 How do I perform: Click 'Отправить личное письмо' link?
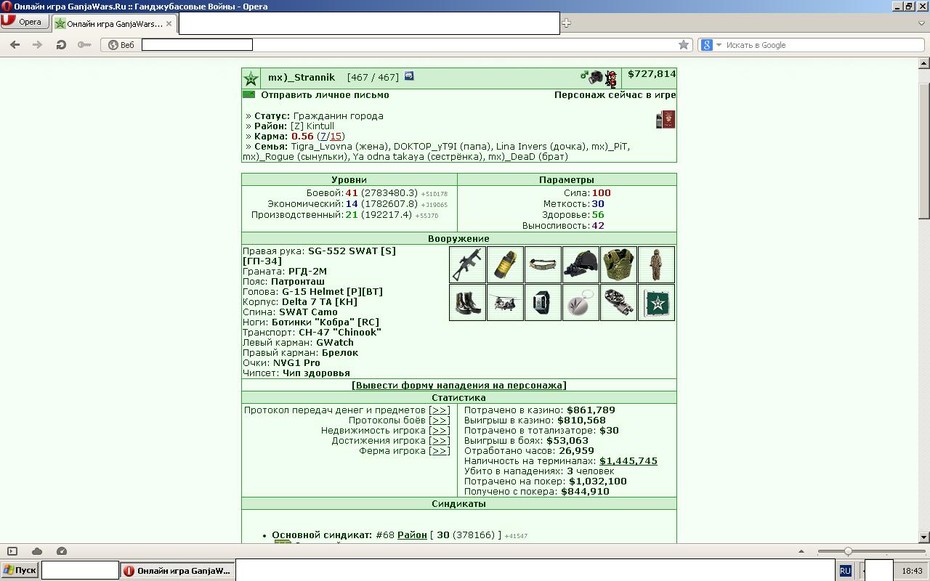click(325, 95)
